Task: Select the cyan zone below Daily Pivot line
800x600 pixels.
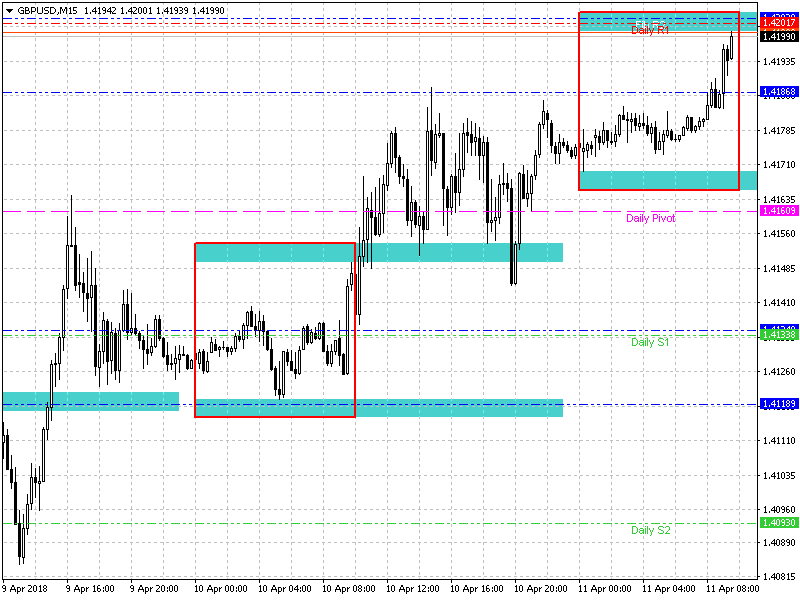Action: (x=460, y=252)
